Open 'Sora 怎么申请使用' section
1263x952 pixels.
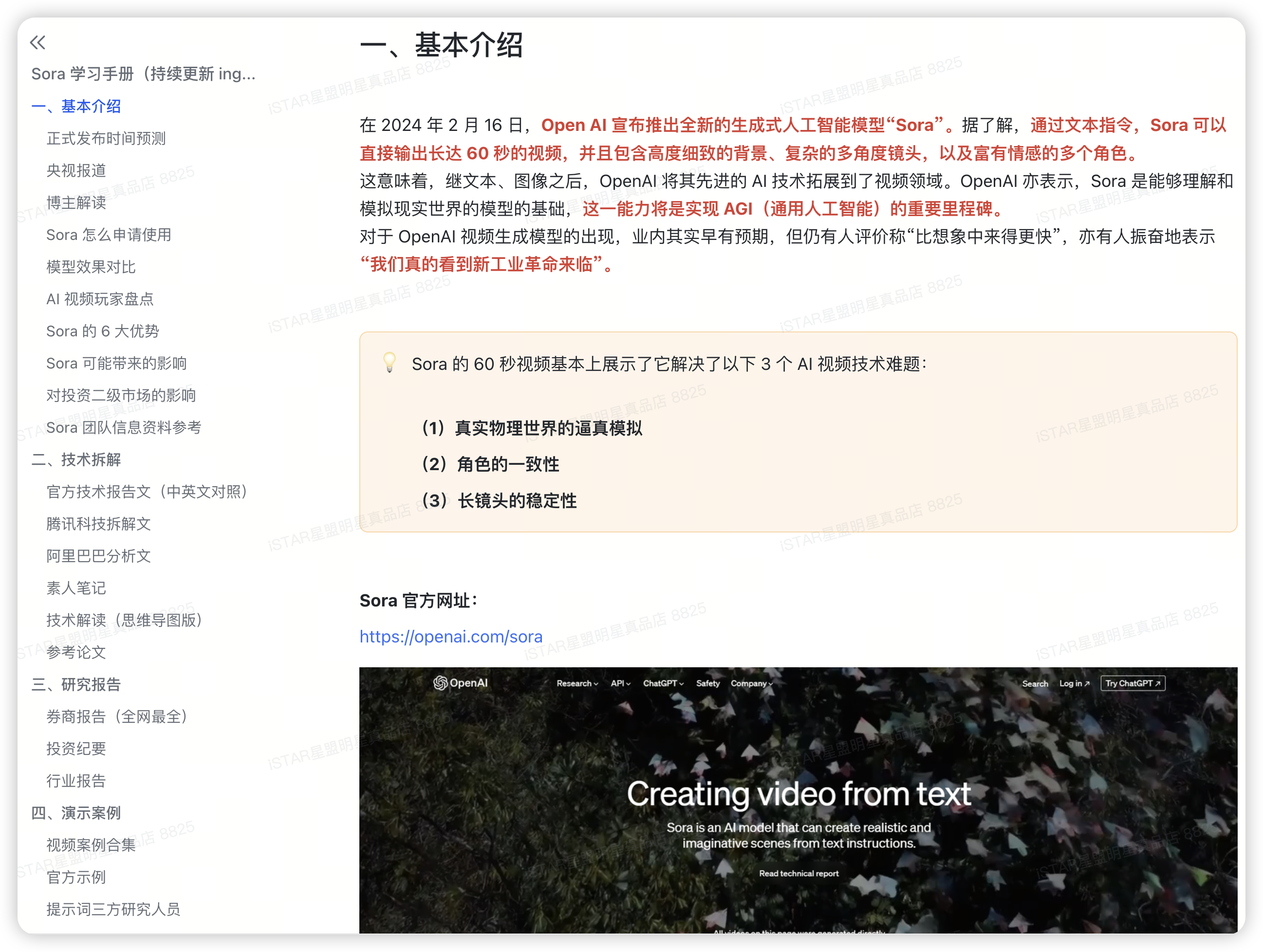pyautogui.click(x=109, y=235)
